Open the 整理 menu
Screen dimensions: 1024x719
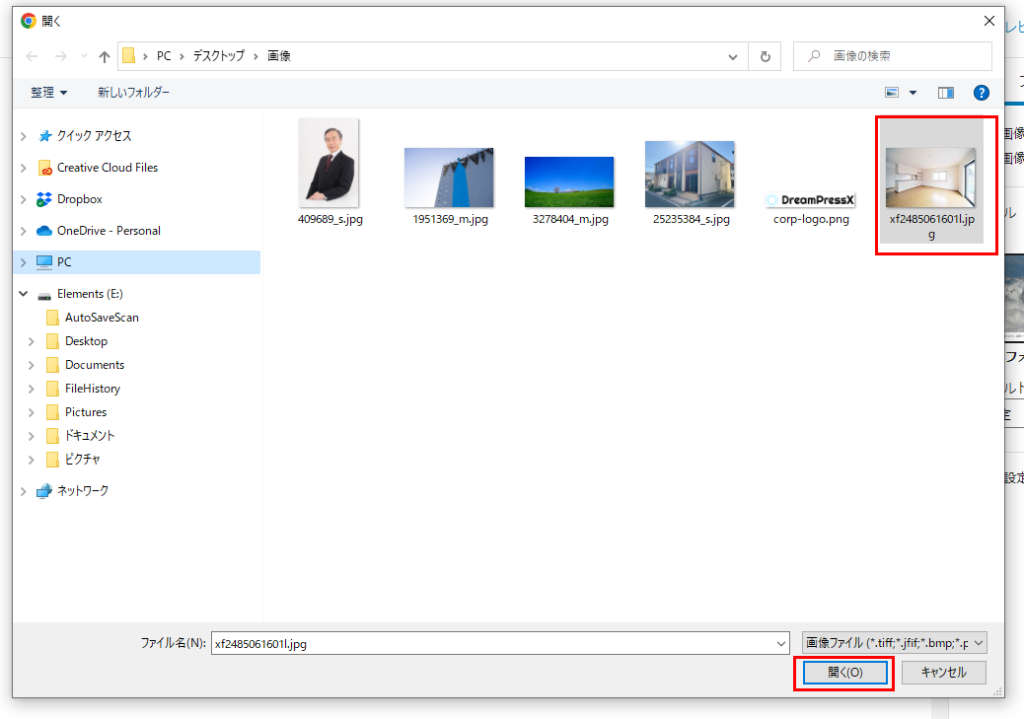coord(49,93)
